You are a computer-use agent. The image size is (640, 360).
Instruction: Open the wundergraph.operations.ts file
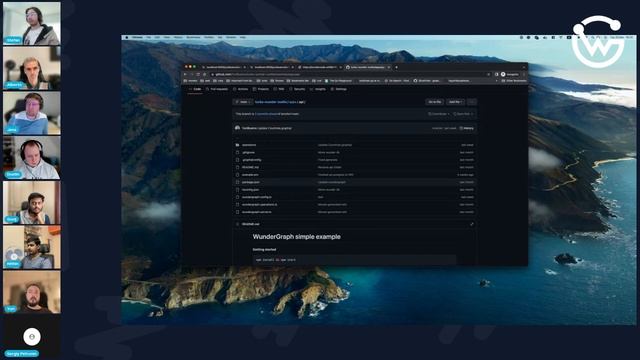[x=260, y=204]
